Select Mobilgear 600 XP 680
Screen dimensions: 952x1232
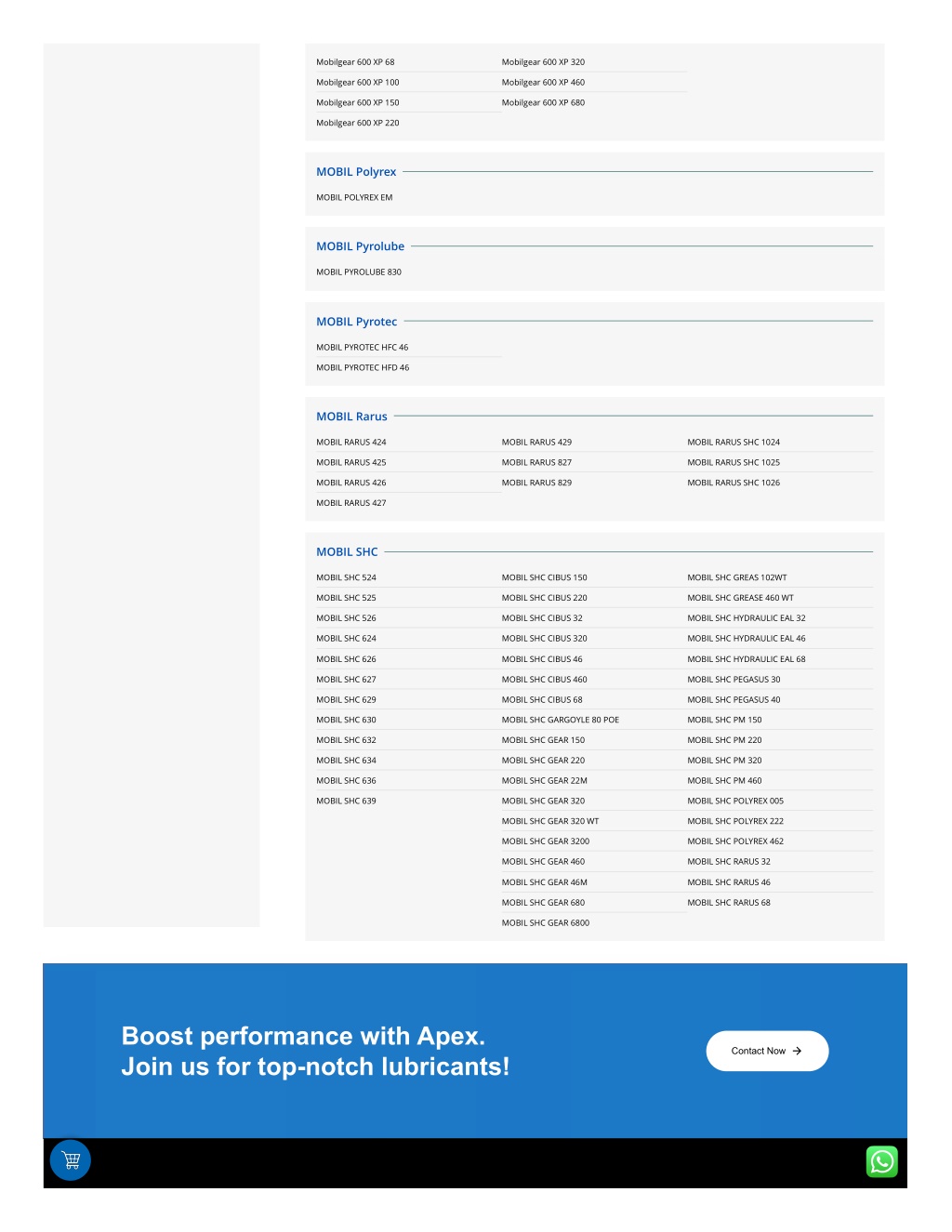543,103
